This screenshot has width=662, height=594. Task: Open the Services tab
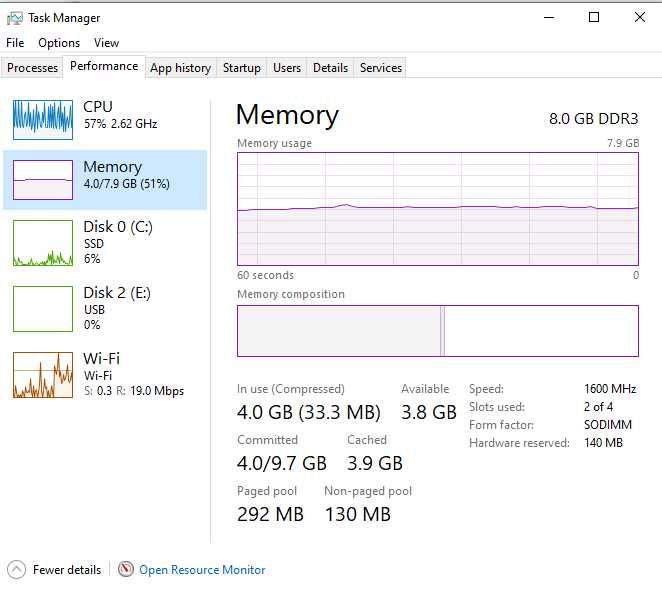(381, 68)
